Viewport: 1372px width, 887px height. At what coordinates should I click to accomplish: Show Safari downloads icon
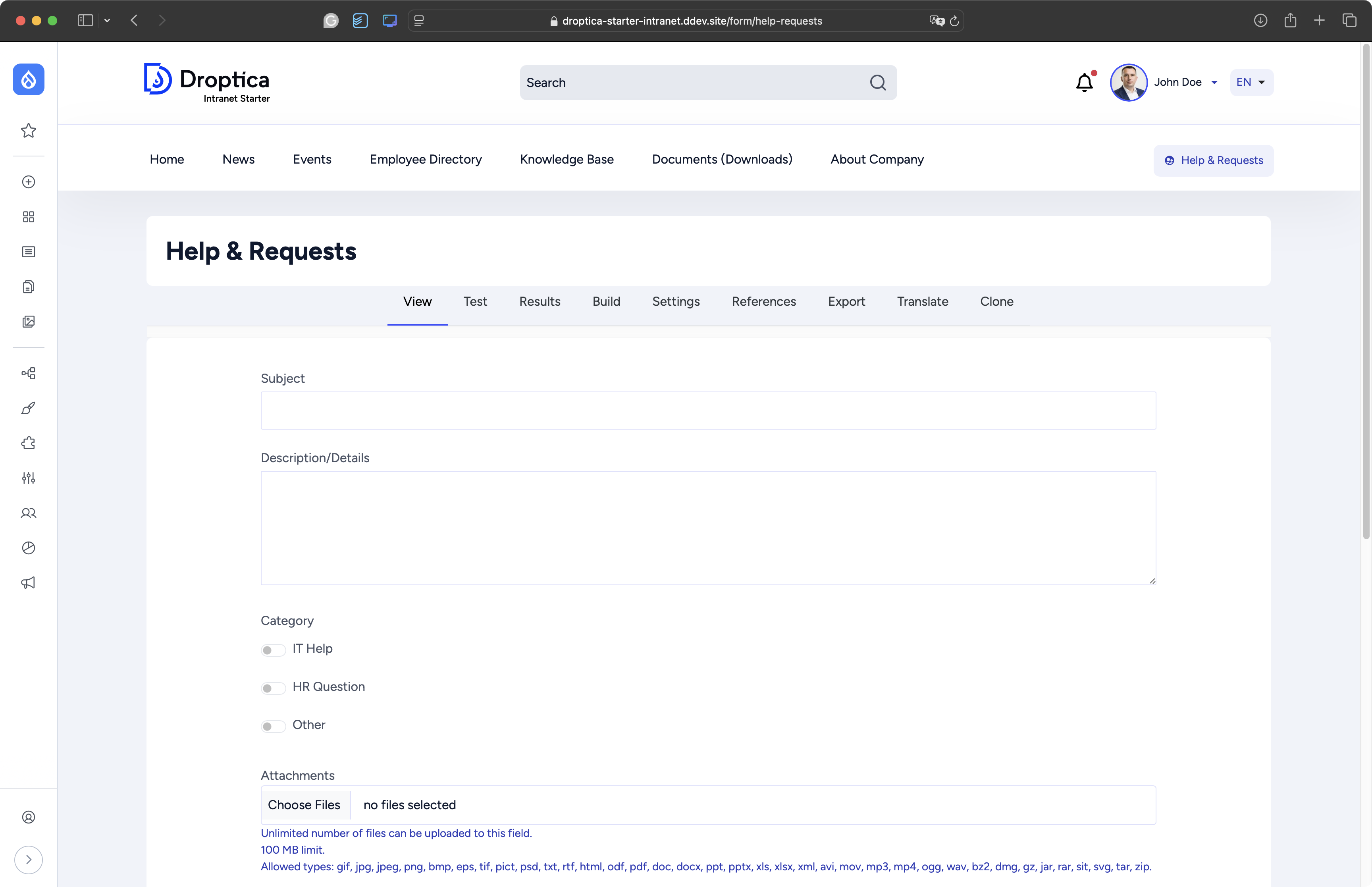pyautogui.click(x=1260, y=21)
